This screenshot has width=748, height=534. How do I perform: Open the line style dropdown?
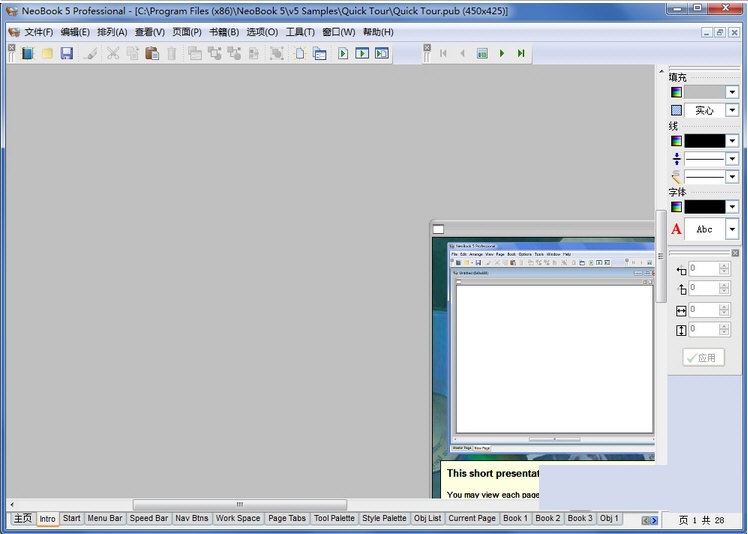coord(732,177)
